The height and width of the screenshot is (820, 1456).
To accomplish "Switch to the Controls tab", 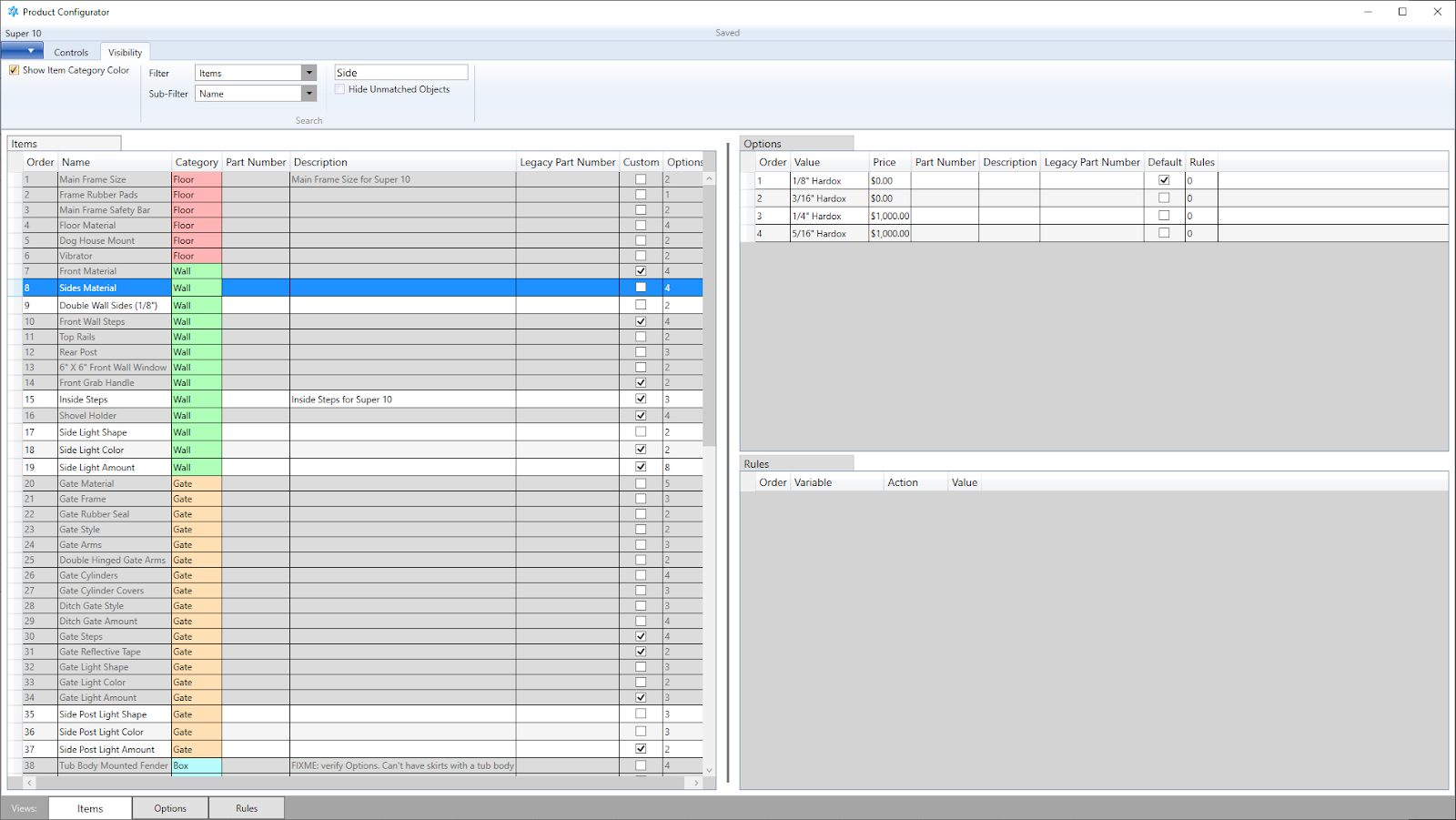I will pos(71,53).
